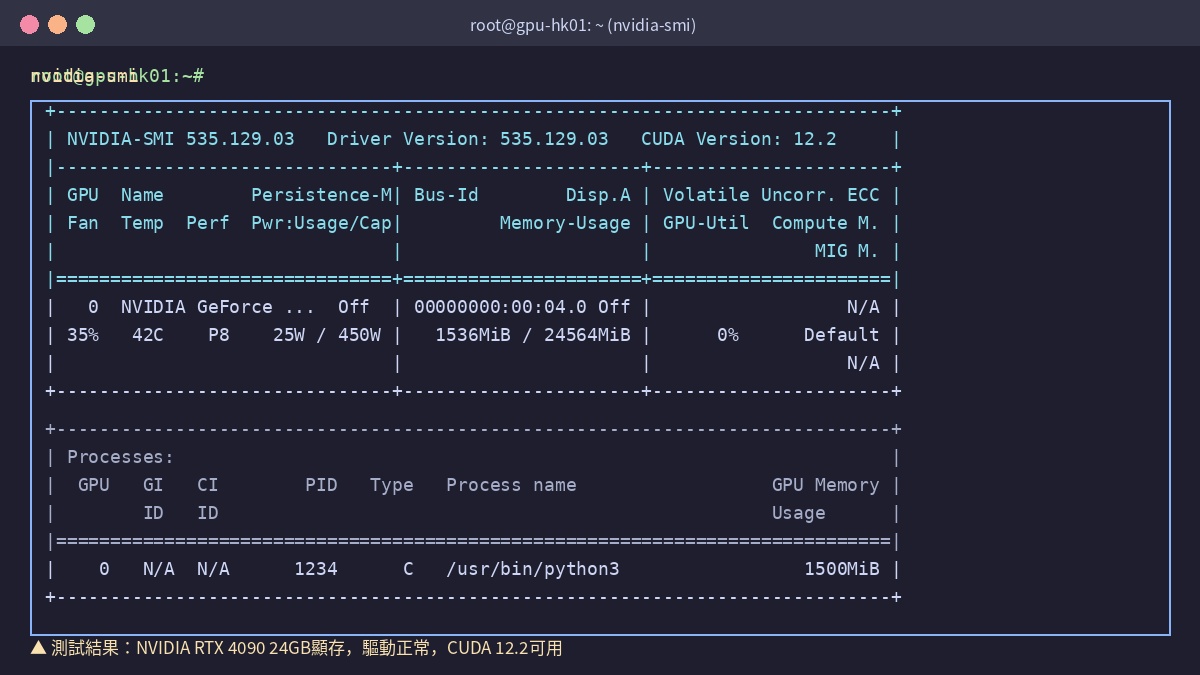1200x675 pixels.
Task: Click the 'MIG M.' header
Action: (847, 251)
